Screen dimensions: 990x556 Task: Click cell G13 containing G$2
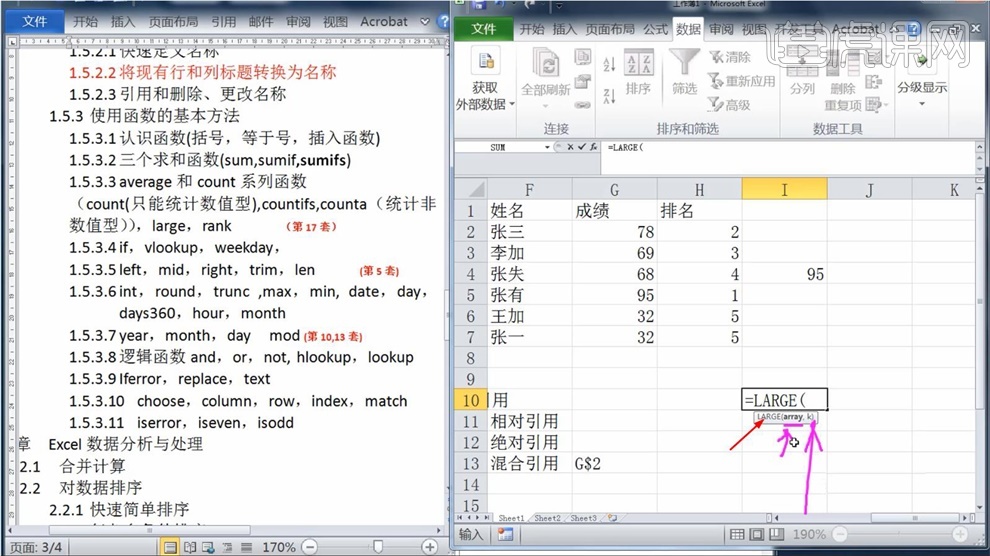click(x=614, y=464)
